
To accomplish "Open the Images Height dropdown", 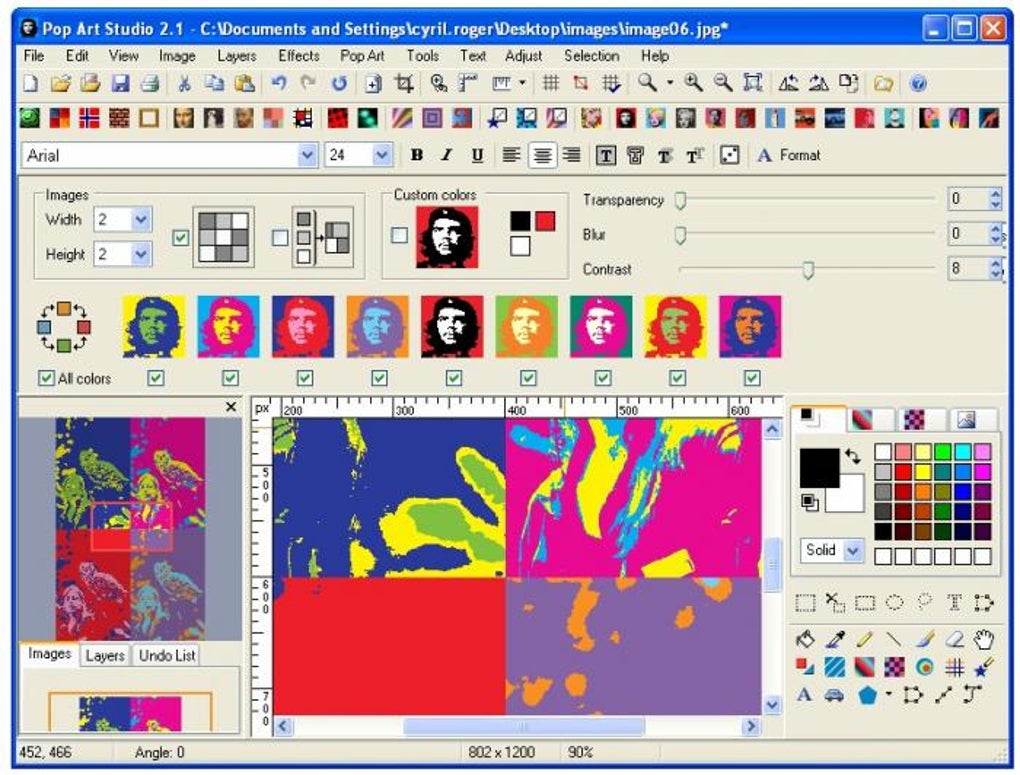I will click(141, 254).
